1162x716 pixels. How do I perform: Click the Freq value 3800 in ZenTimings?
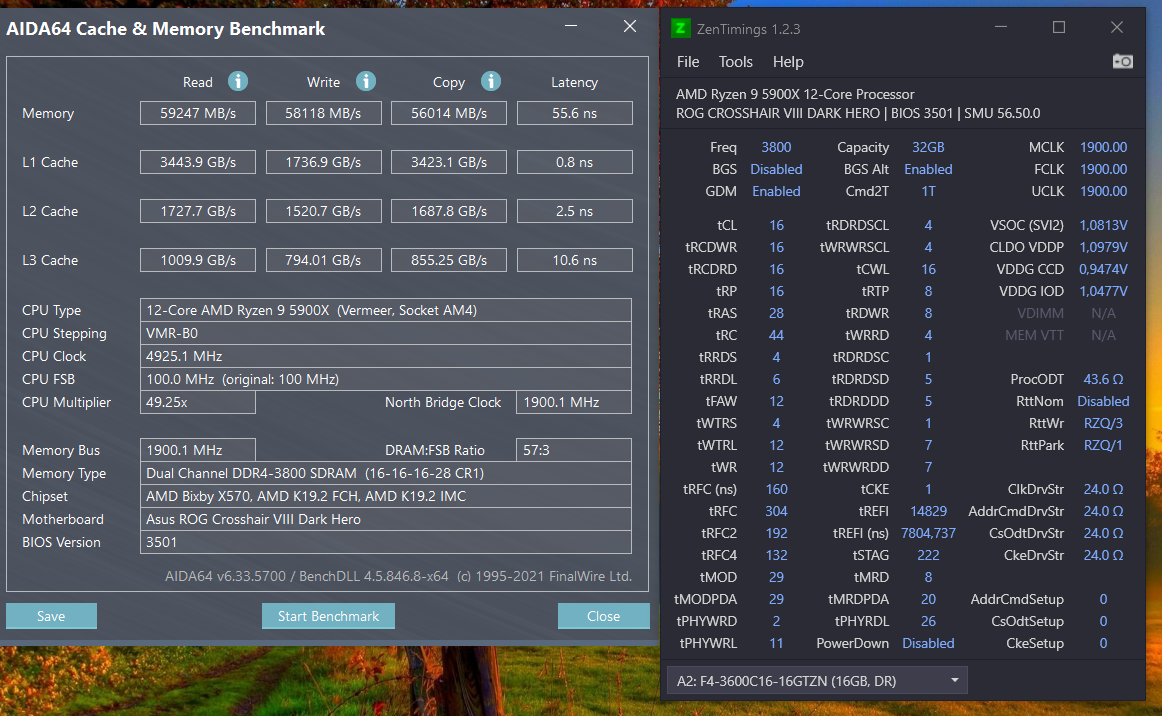tap(776, 147)
